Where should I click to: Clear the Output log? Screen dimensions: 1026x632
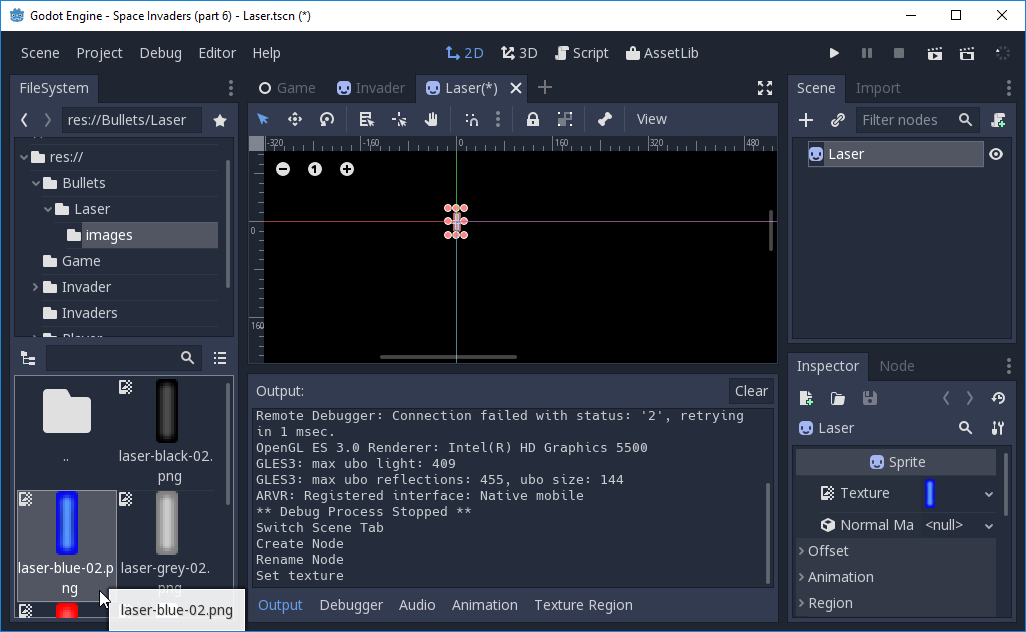pyautogui.click(x=751, y=390)
